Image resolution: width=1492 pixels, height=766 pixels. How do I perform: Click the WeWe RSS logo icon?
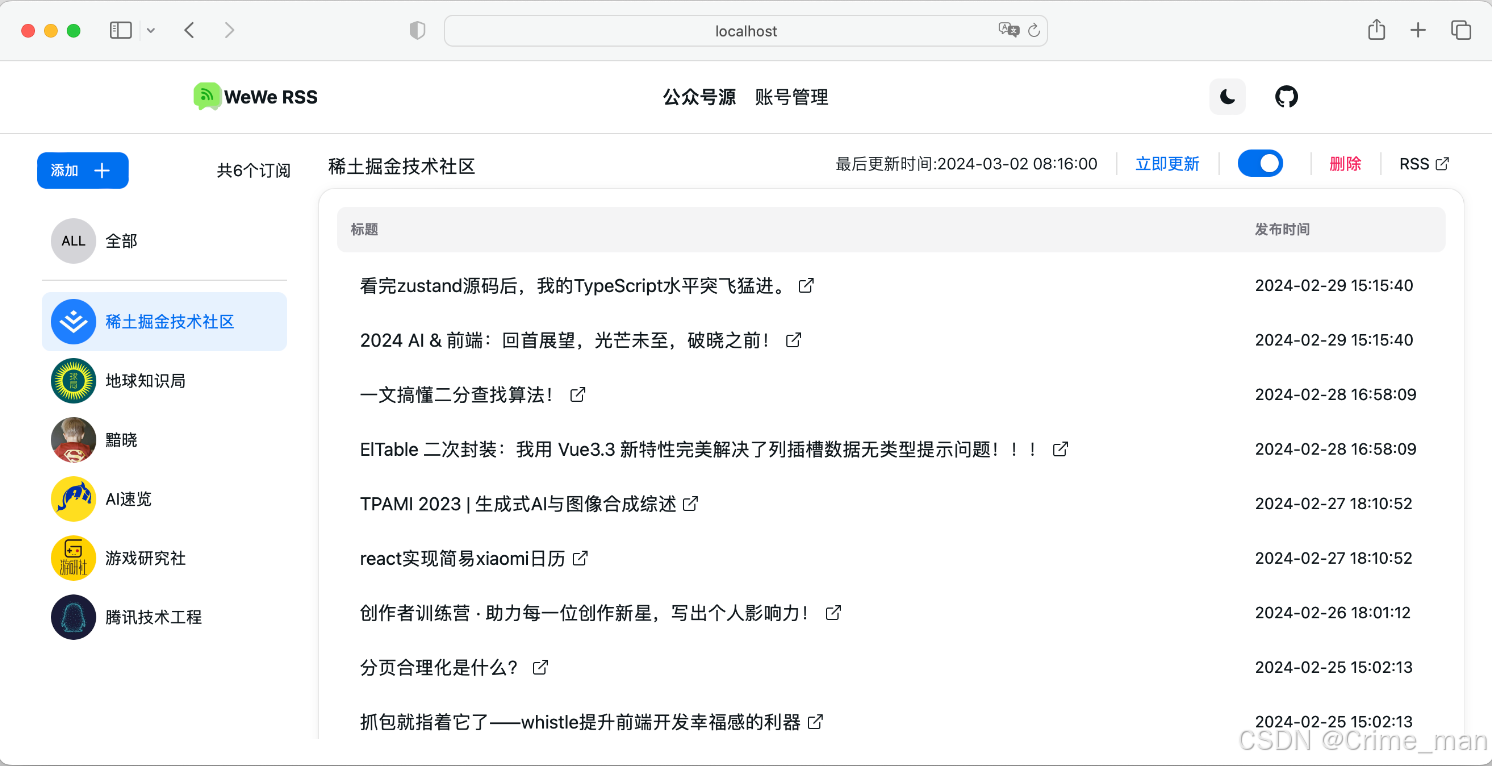[x=207, y=96]
